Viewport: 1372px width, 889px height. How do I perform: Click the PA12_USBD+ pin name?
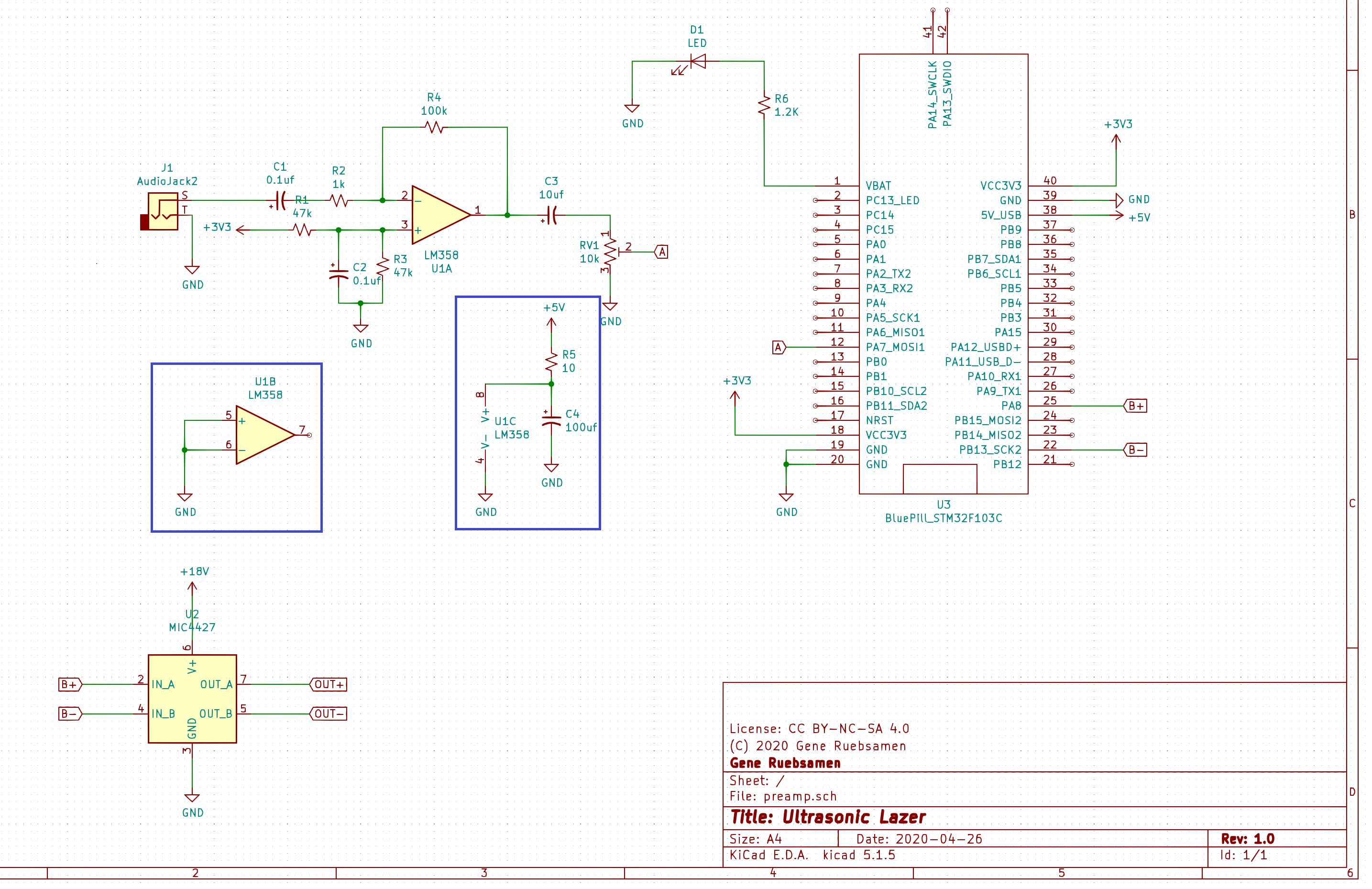tap(987, 348)
